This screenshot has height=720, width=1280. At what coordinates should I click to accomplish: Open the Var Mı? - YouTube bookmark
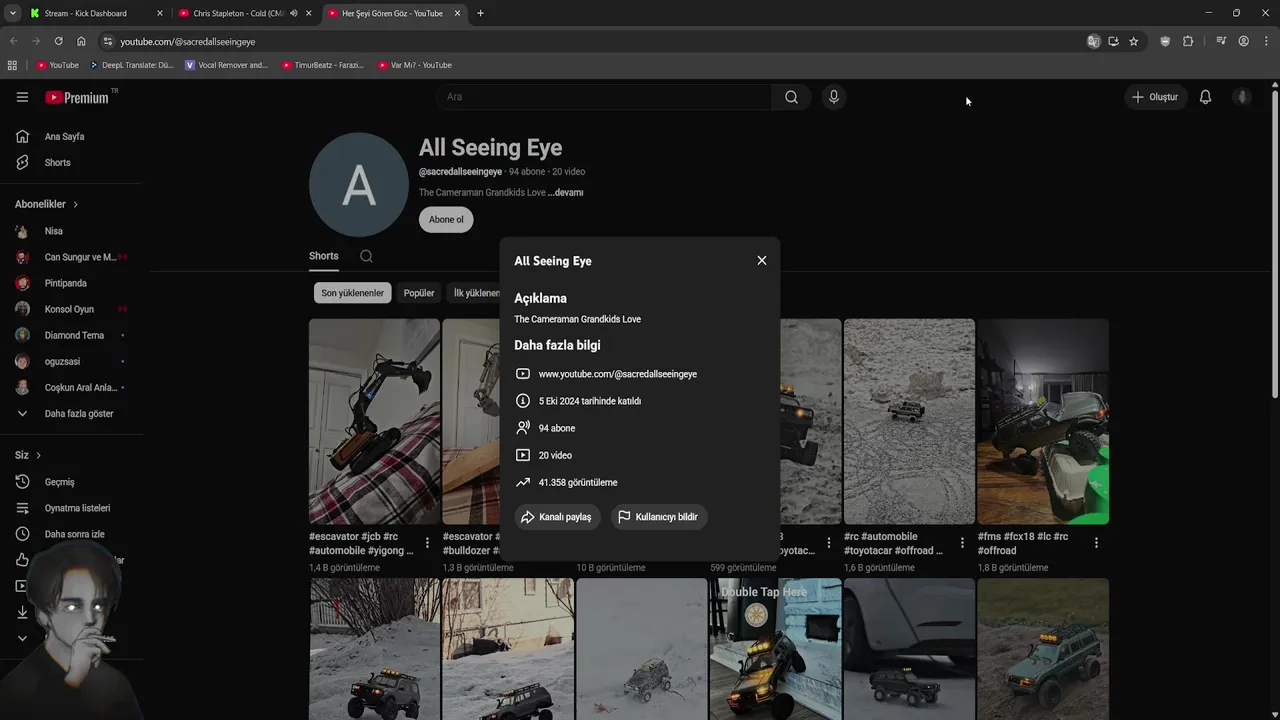tap(415, 65)
